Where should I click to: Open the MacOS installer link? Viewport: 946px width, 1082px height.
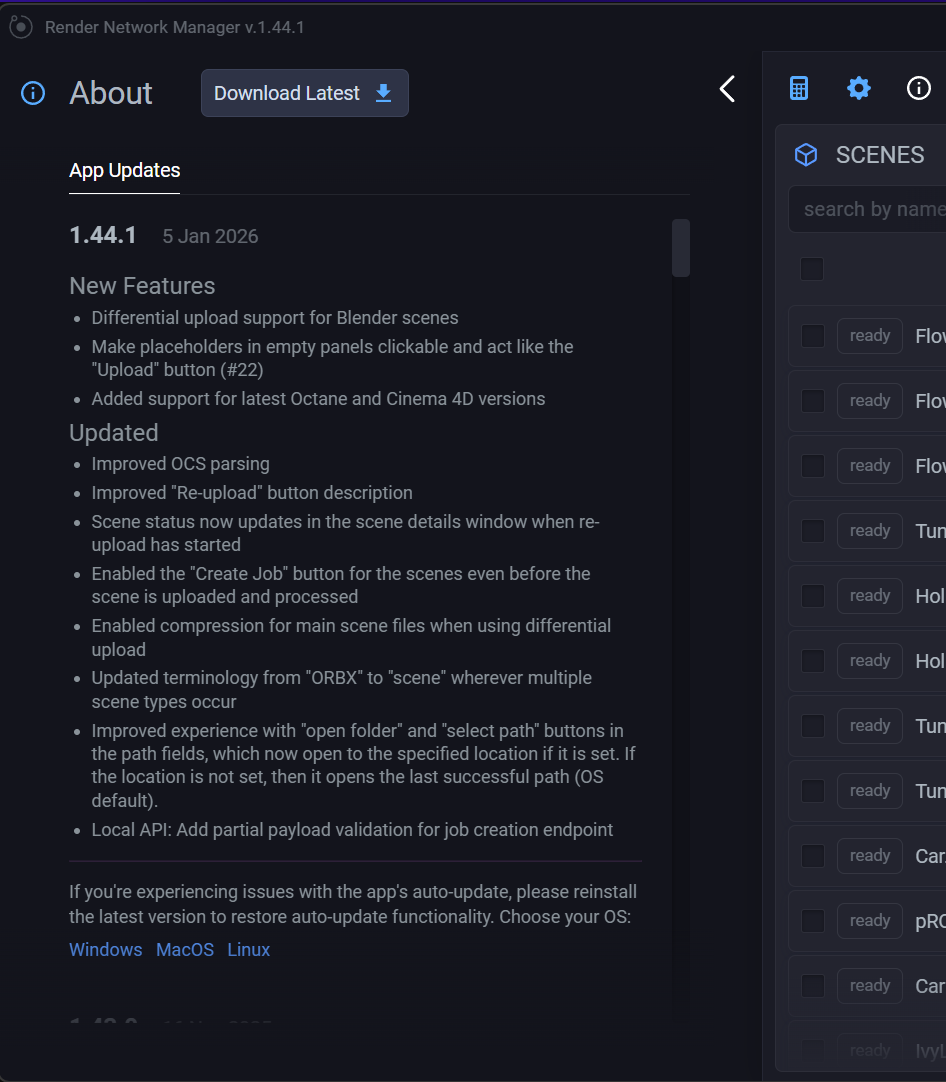[185, 950]
